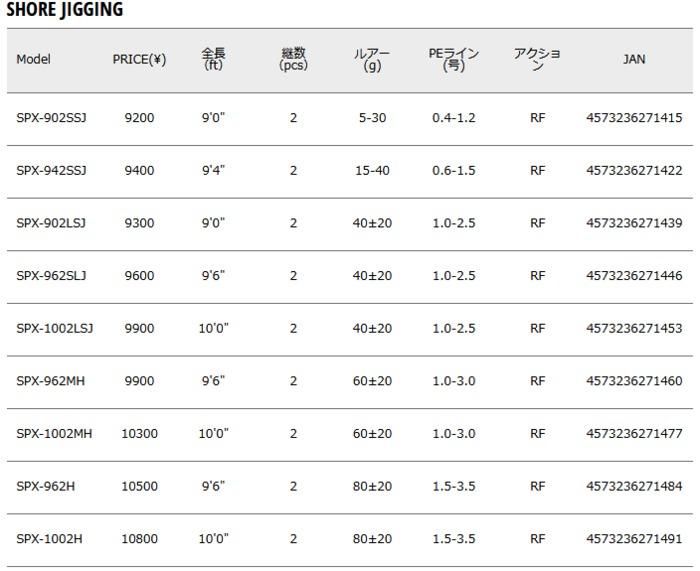Click JAN code 4573236271491
This screenshot has height=571, width=700.
(634, 539)
